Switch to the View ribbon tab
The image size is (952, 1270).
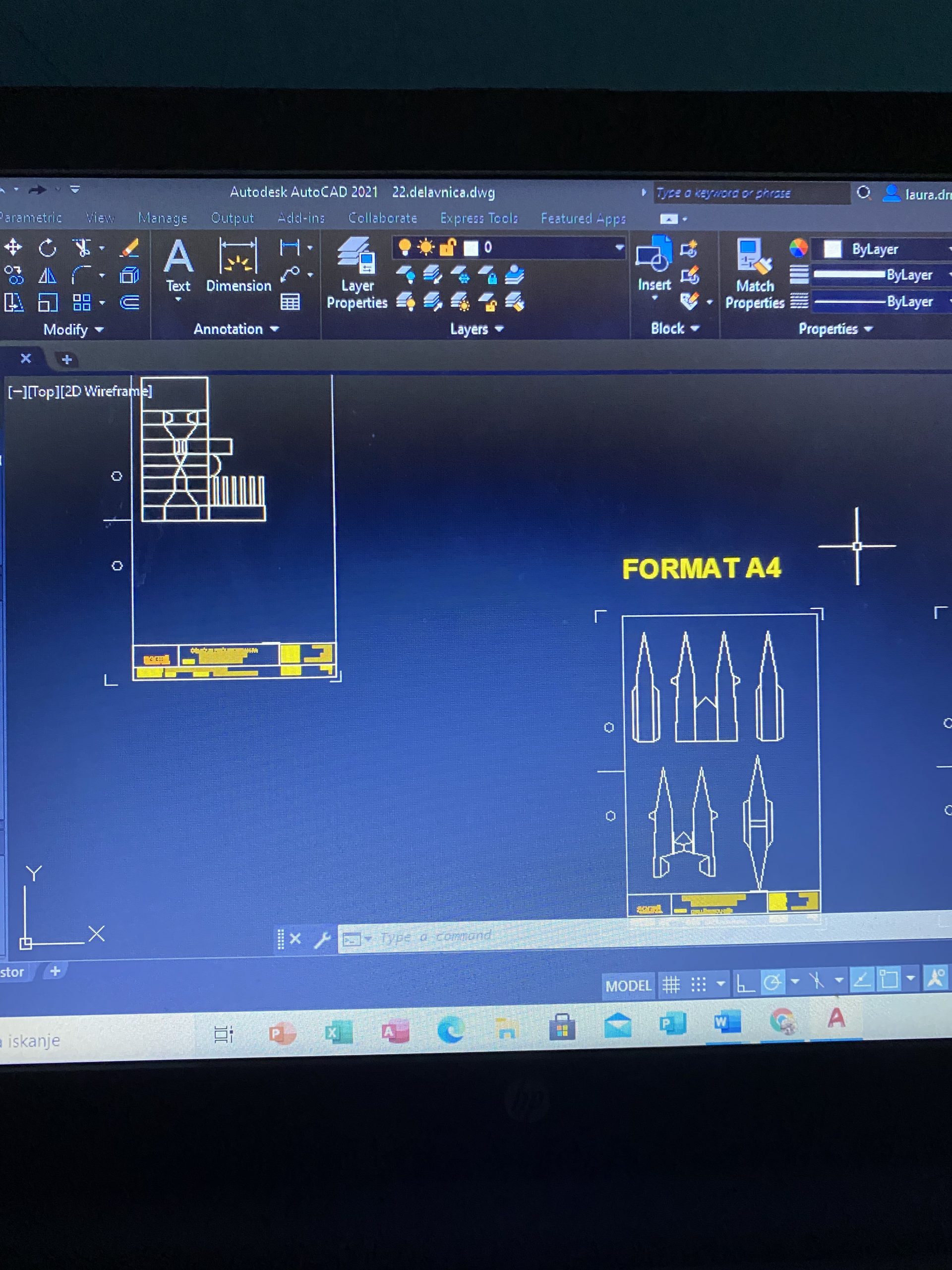100,218
